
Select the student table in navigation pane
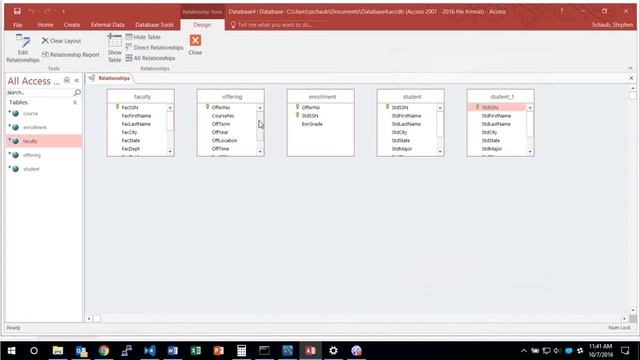point(43,169)
